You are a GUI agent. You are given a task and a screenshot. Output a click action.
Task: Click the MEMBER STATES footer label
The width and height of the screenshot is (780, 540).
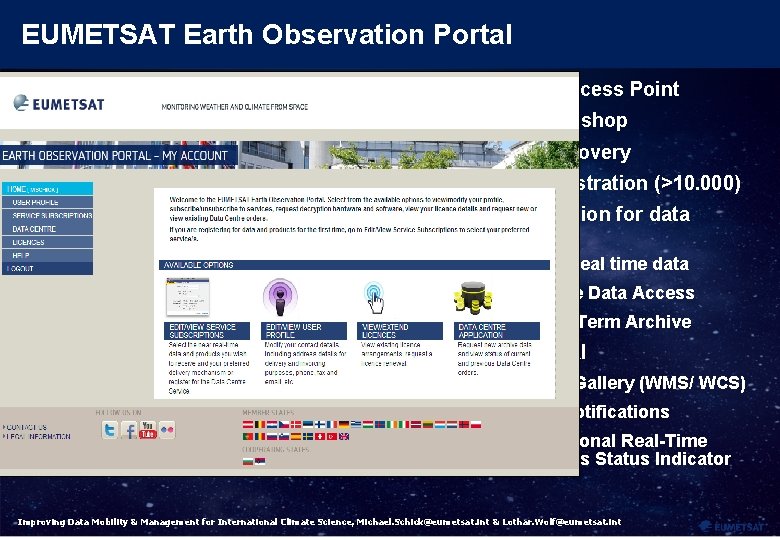point(268,412)
